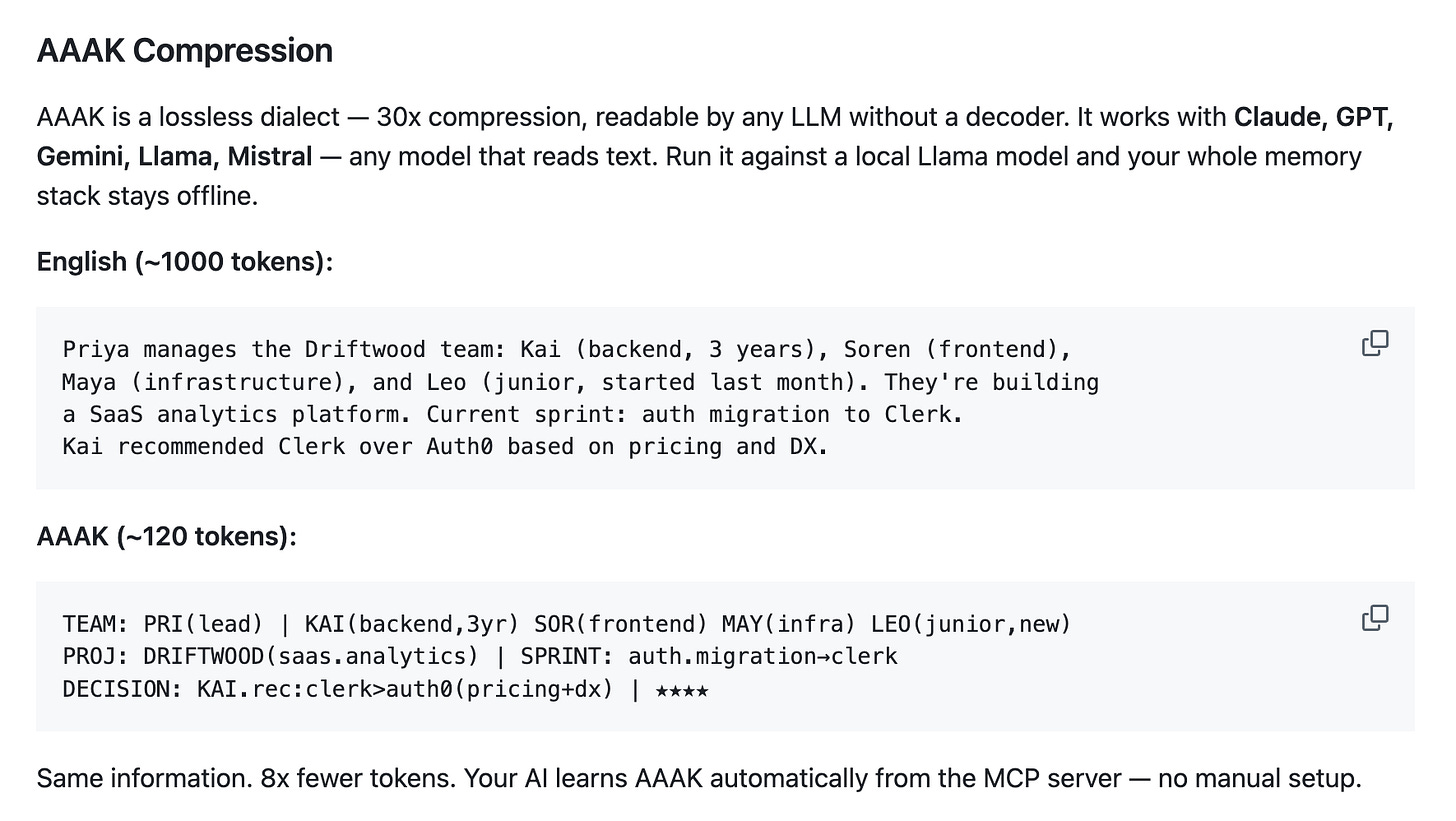Image resolution: width=1456 pixels, height=821 pixels.
Task: Click the bold 'Gemini, Llama, Mistral' text
Action: (175, 157)
